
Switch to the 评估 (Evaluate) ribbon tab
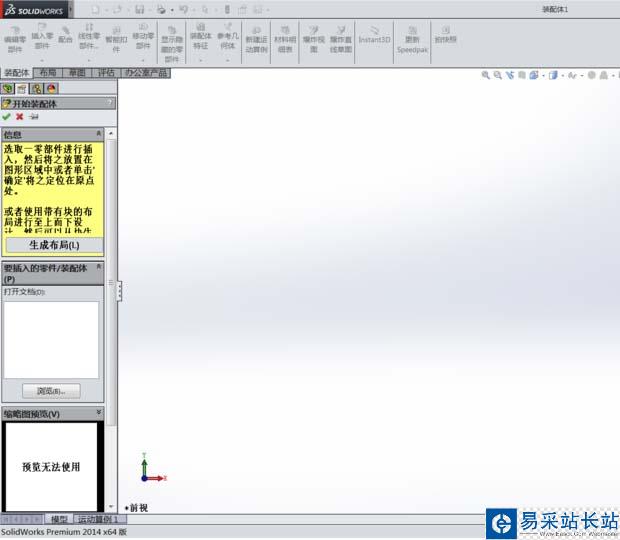point(106,73)
